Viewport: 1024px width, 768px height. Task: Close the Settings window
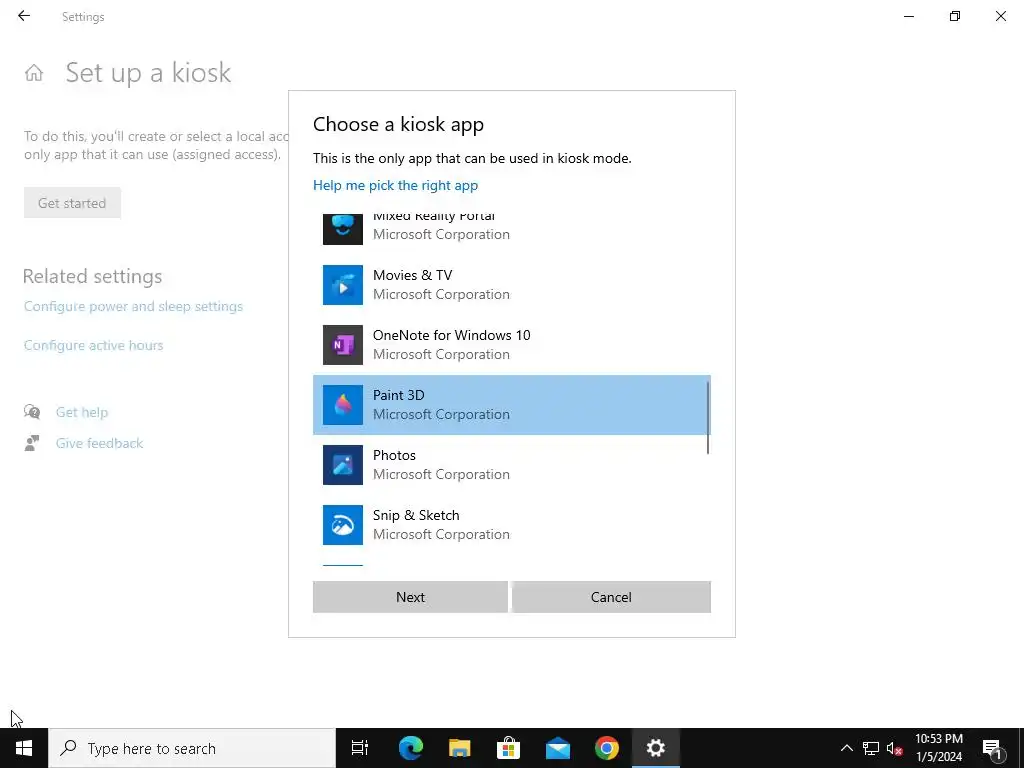(1000, 16)
